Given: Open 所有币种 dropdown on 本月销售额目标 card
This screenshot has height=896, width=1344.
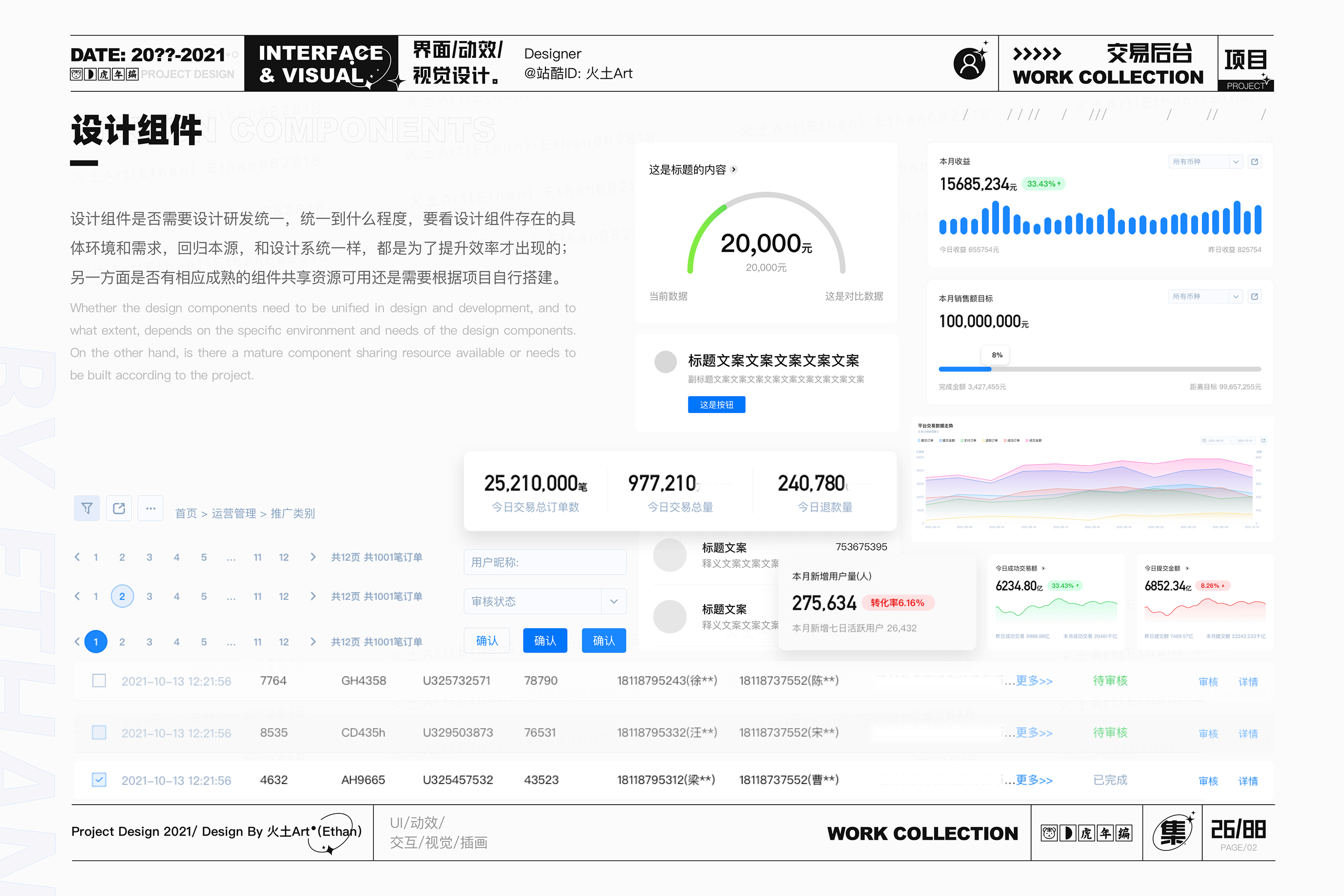Looking at the screenshot, I should coord(1206,297).
